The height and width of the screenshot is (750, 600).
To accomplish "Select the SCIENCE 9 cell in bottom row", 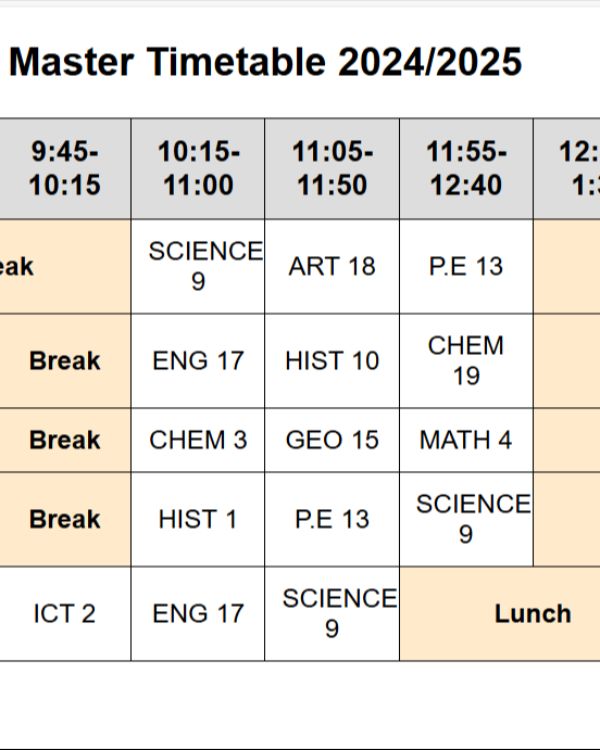I will [332, 614].
